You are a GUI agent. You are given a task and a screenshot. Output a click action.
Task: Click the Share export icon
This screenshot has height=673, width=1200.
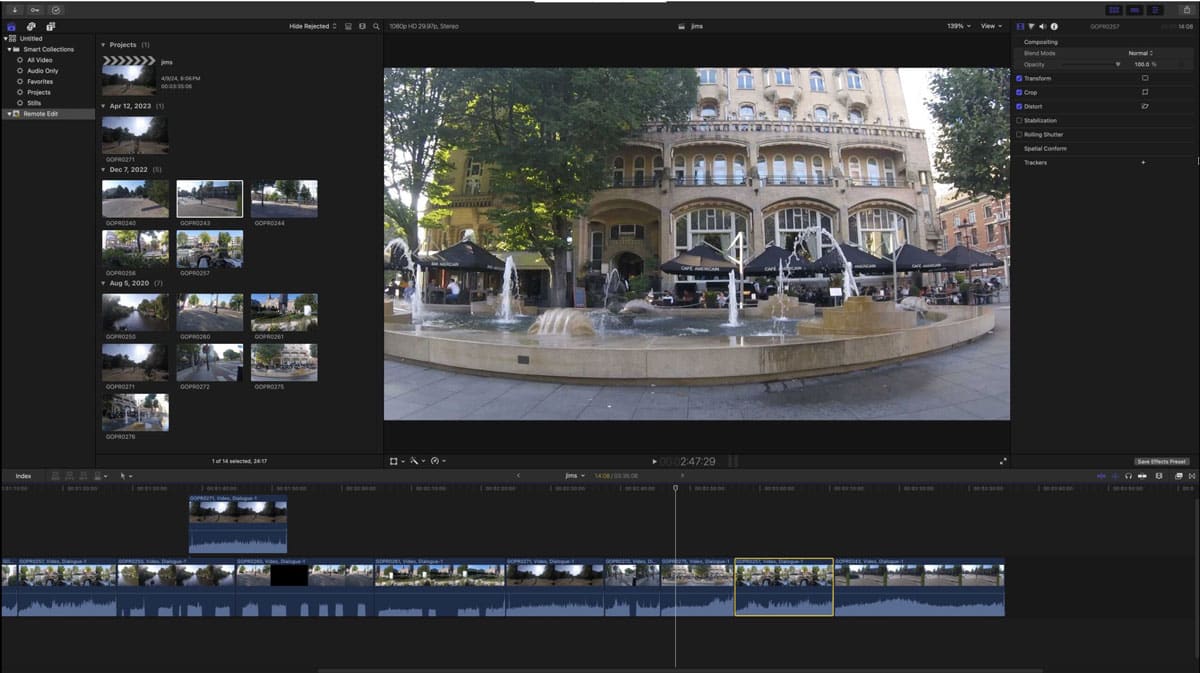[x=1186, y=9]
